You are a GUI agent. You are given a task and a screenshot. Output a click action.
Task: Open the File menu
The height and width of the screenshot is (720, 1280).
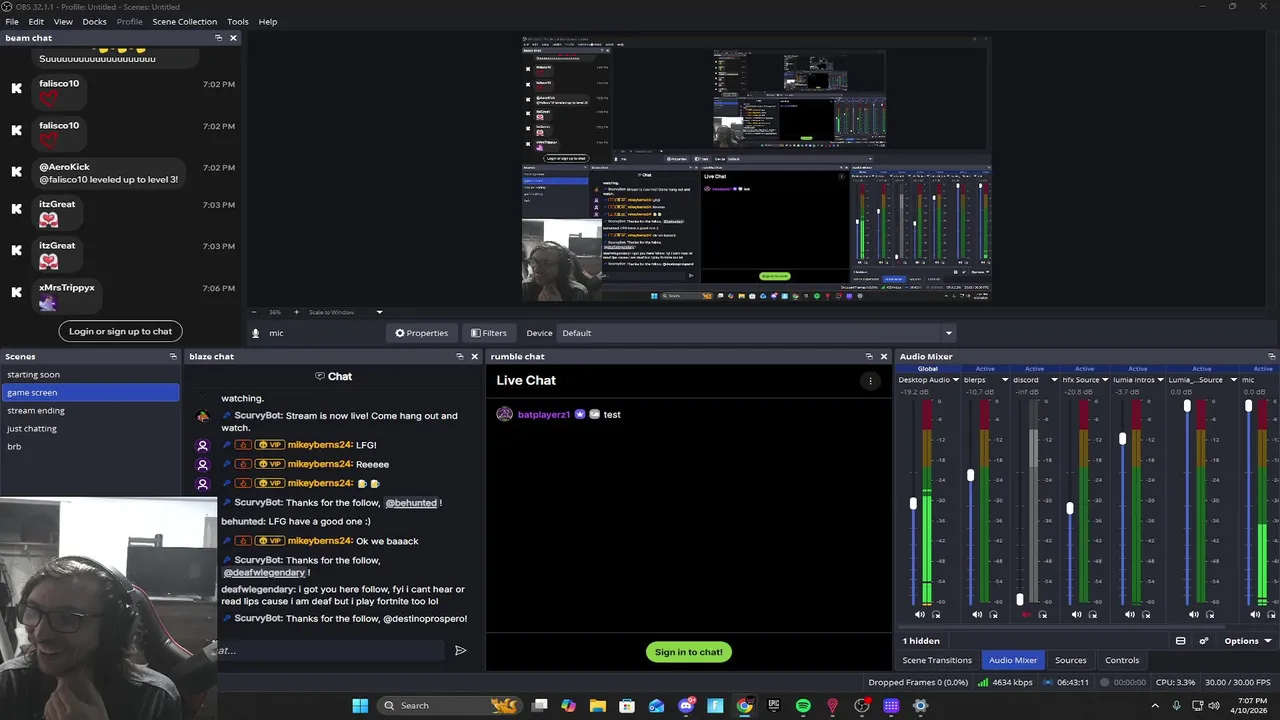click(x=12, y=21)
